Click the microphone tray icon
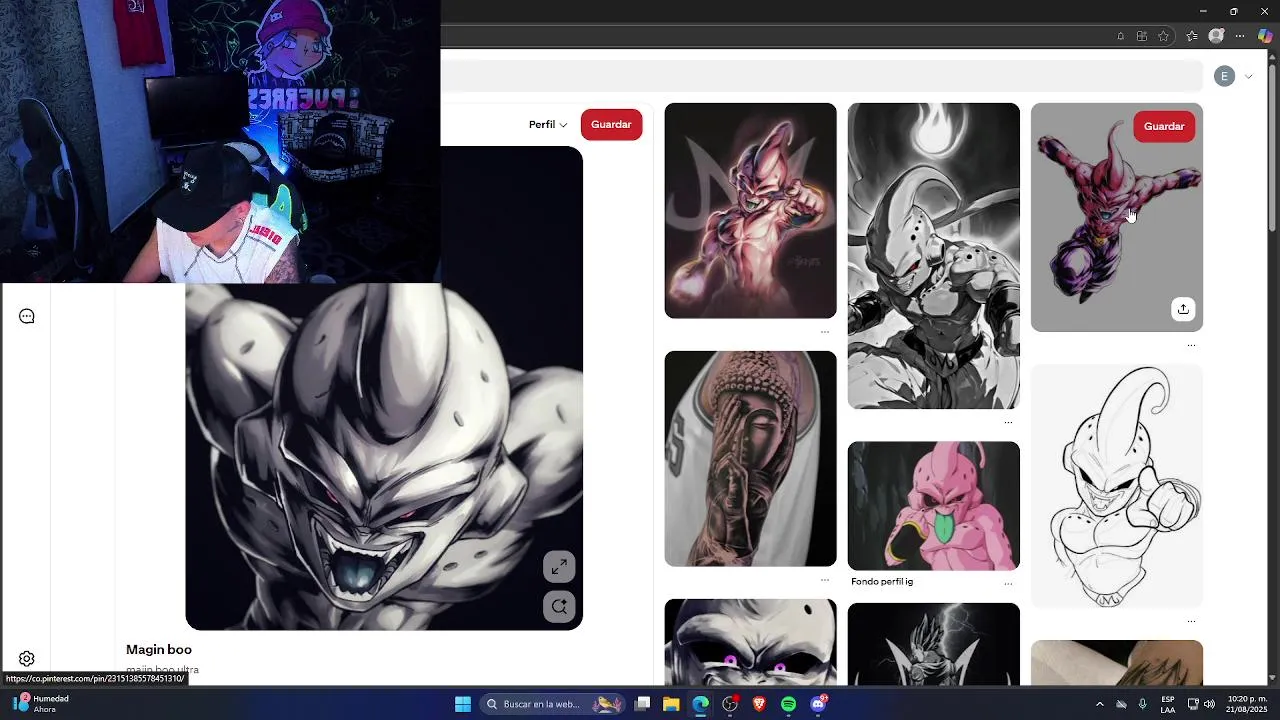The width and height of the screenshot is (1280, 720). tap(1142, 704)
